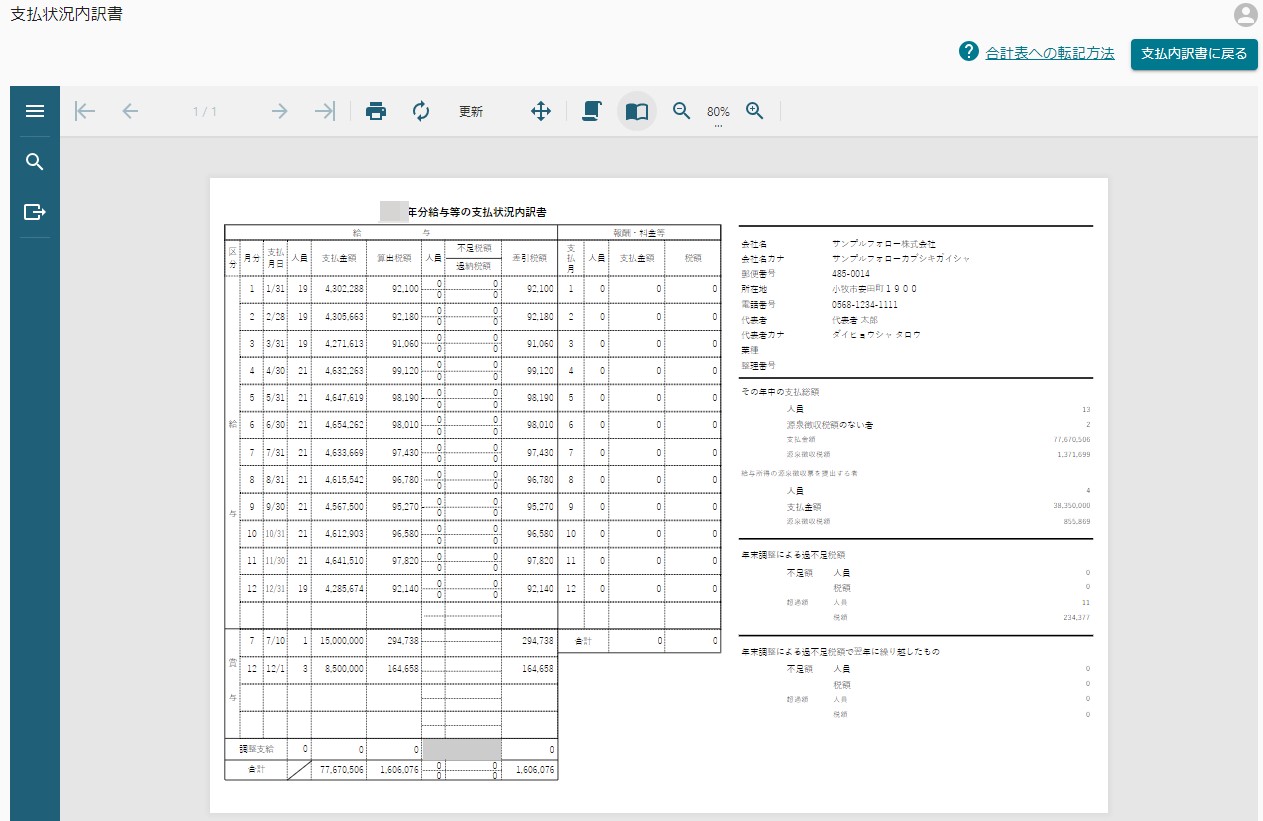Click the payment amount 38,350,000

(x=1071, y=506)
